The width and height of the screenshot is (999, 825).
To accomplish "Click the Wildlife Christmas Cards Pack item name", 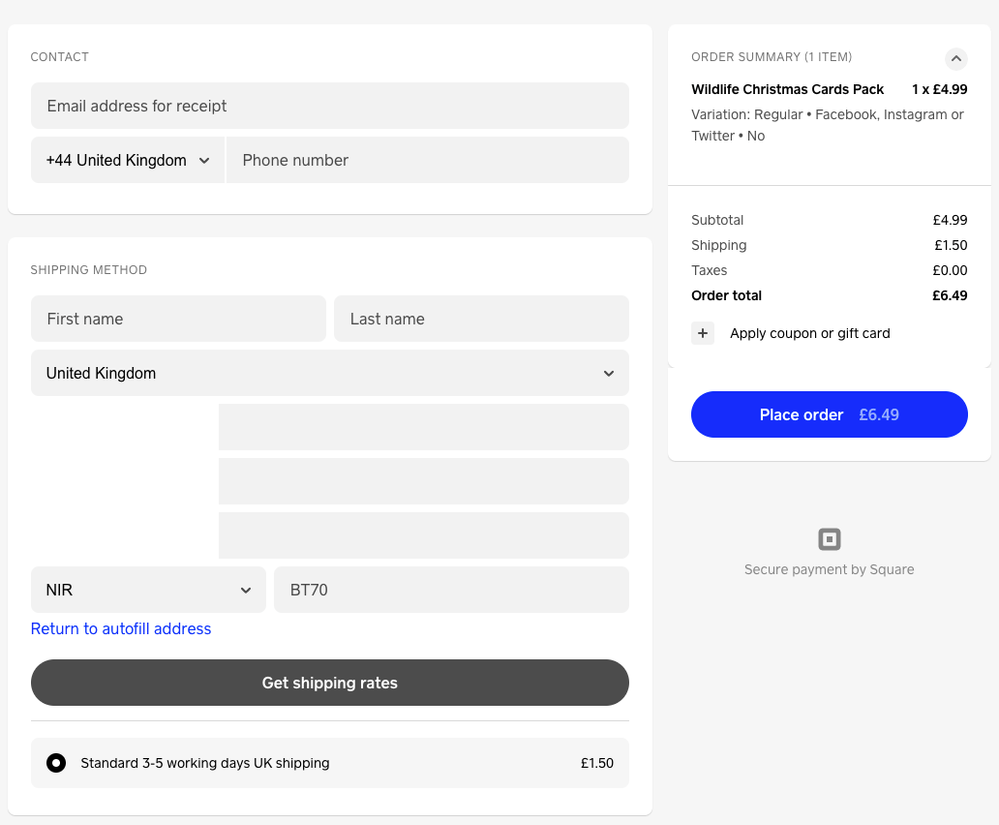I will (x=787, y=89).
